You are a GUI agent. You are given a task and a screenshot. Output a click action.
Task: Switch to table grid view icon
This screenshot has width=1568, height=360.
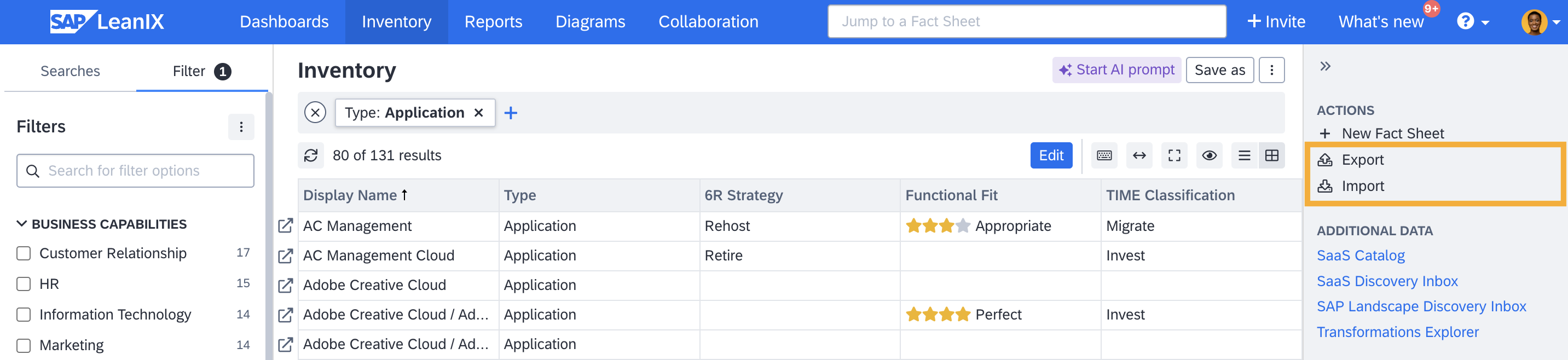[1271, 156]
